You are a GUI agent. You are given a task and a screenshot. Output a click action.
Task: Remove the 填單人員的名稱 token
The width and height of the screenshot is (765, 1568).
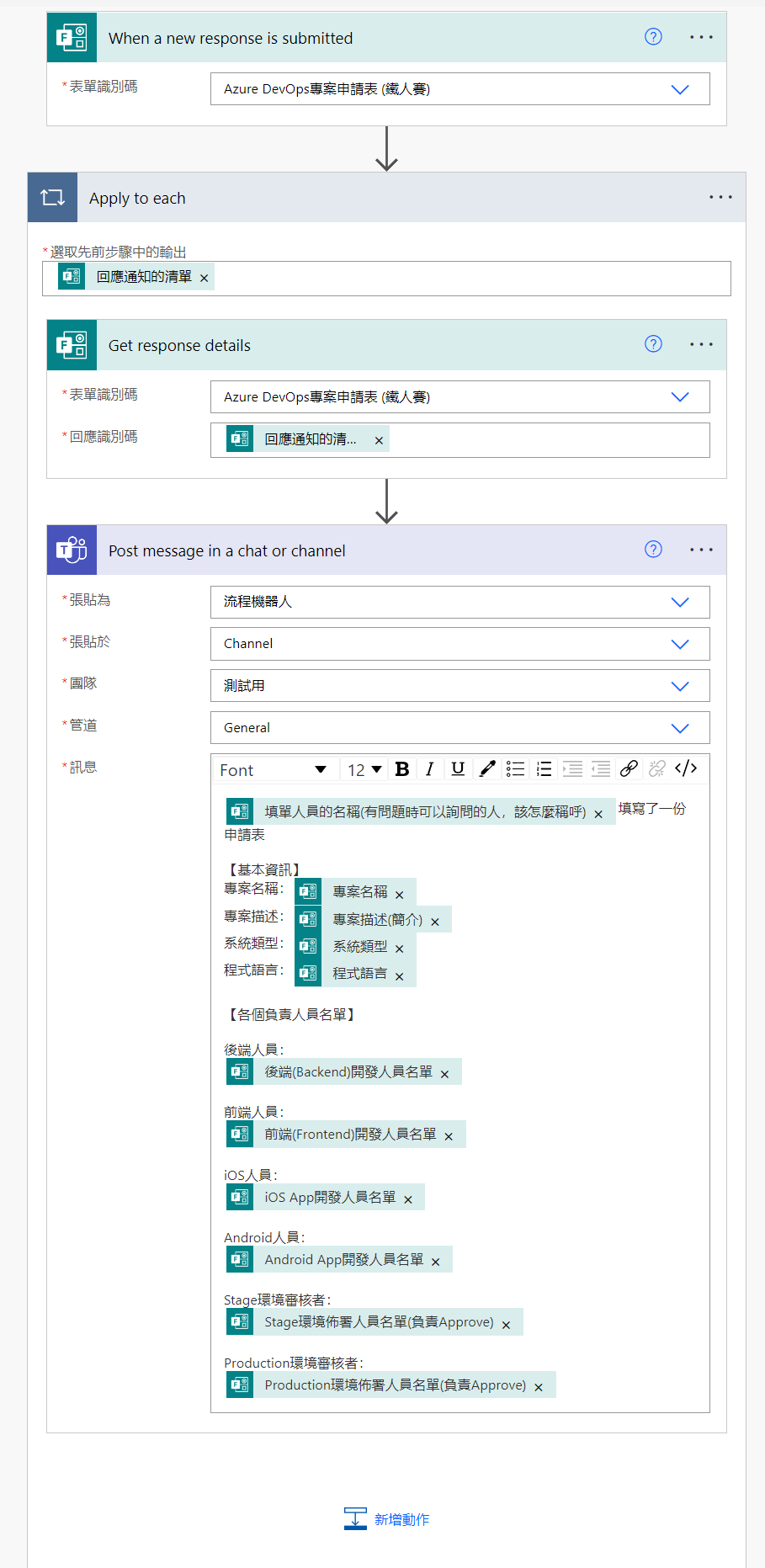point(598,814)
